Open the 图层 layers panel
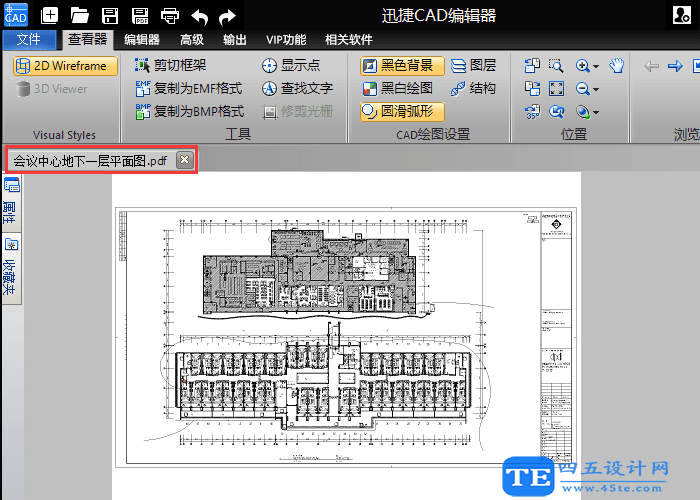Image resolution: width=700 pixels, height=500 pixels. (x=473, y=66)
